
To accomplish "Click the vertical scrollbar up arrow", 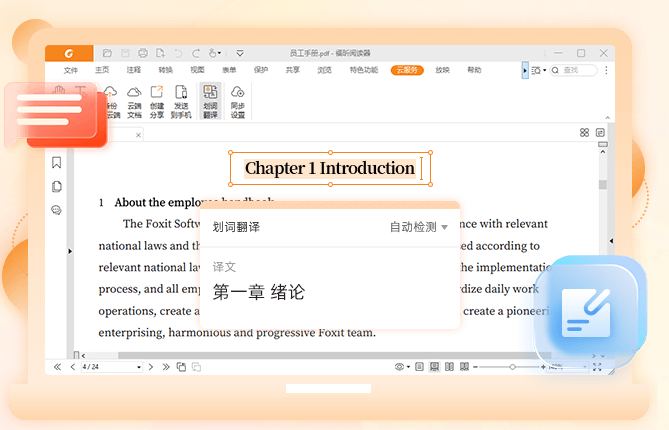I will (x=603, y=152).
